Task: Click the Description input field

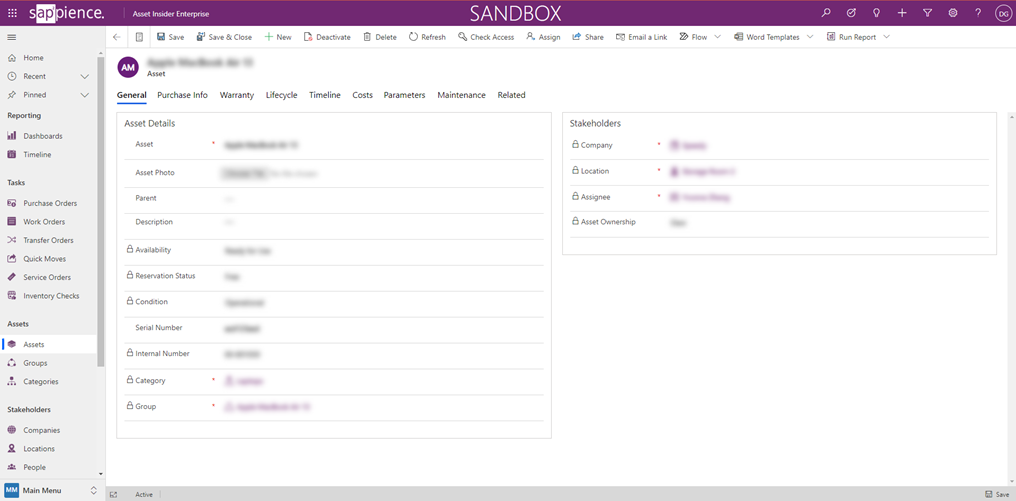Action: click(x=380, y=222)
